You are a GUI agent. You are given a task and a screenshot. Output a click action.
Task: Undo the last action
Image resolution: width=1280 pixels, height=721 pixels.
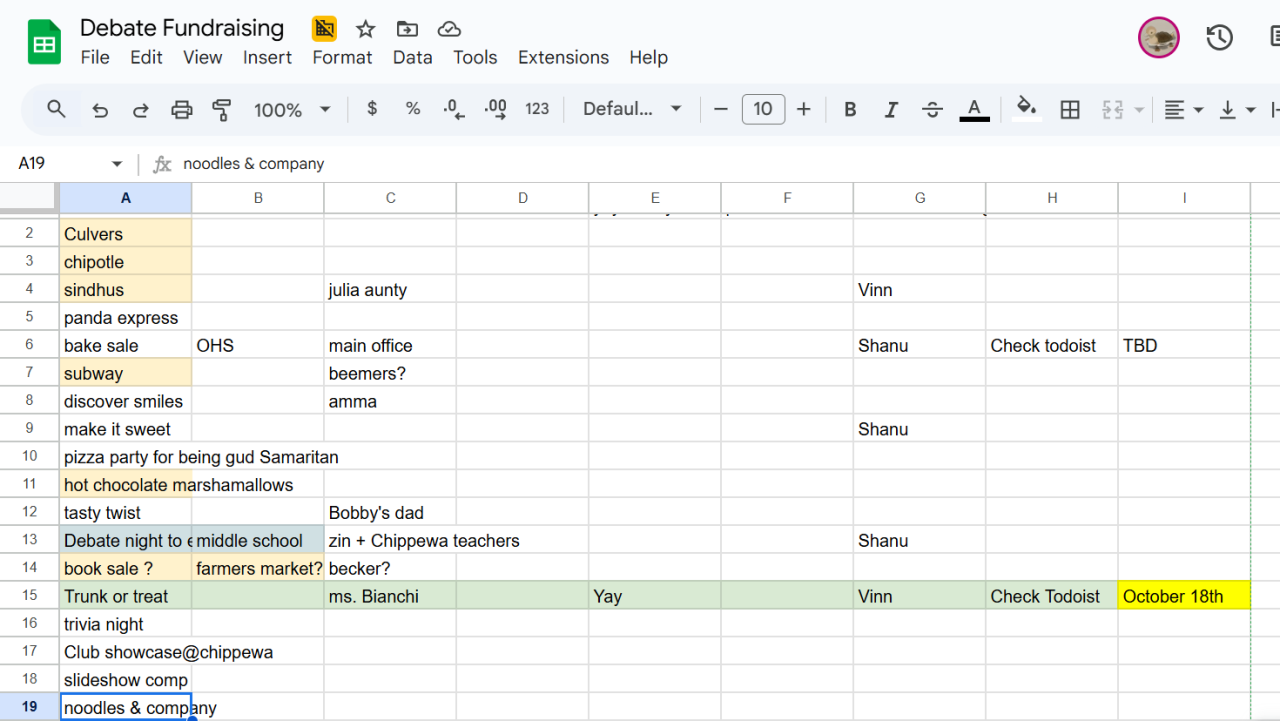pyautogui.click(x=100, y=109)
